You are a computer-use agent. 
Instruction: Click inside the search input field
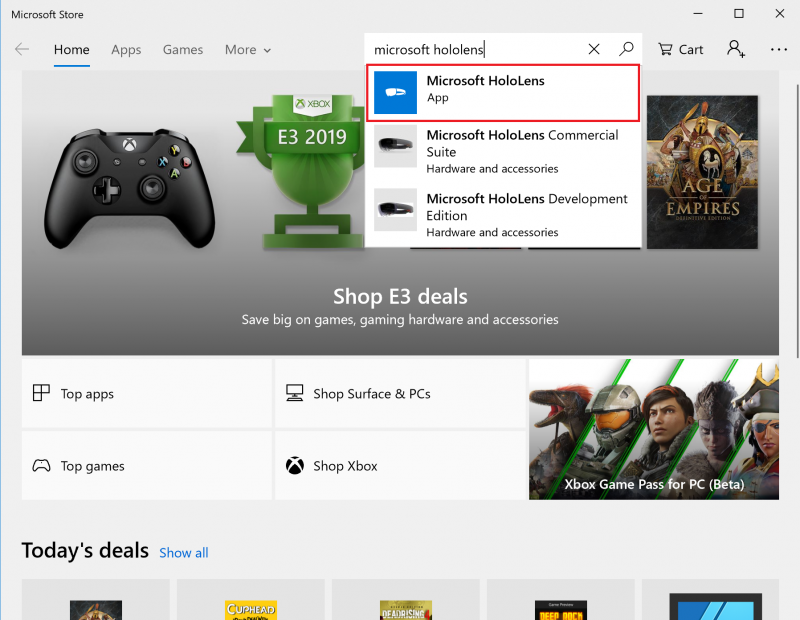[477, 49]
